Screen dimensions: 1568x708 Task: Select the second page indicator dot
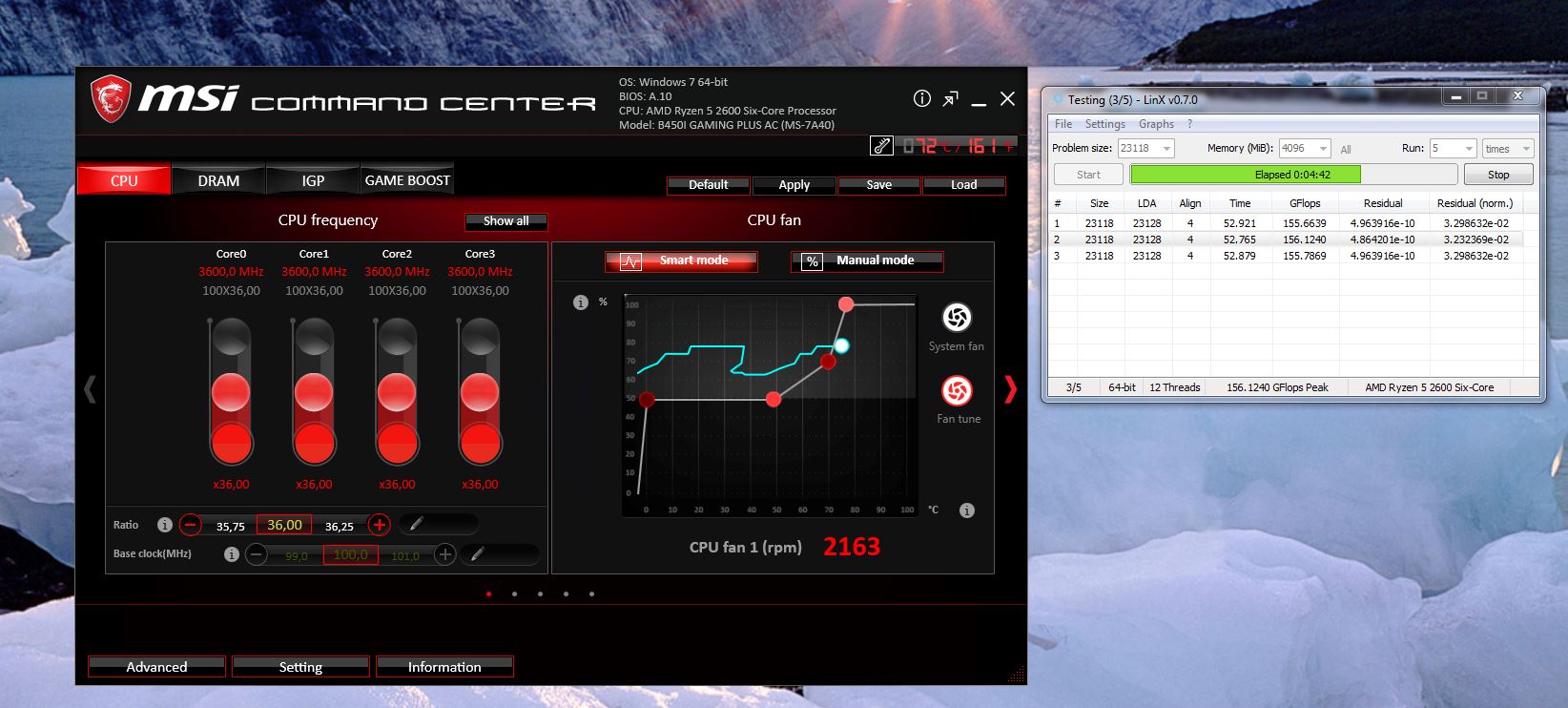point(515,593)
